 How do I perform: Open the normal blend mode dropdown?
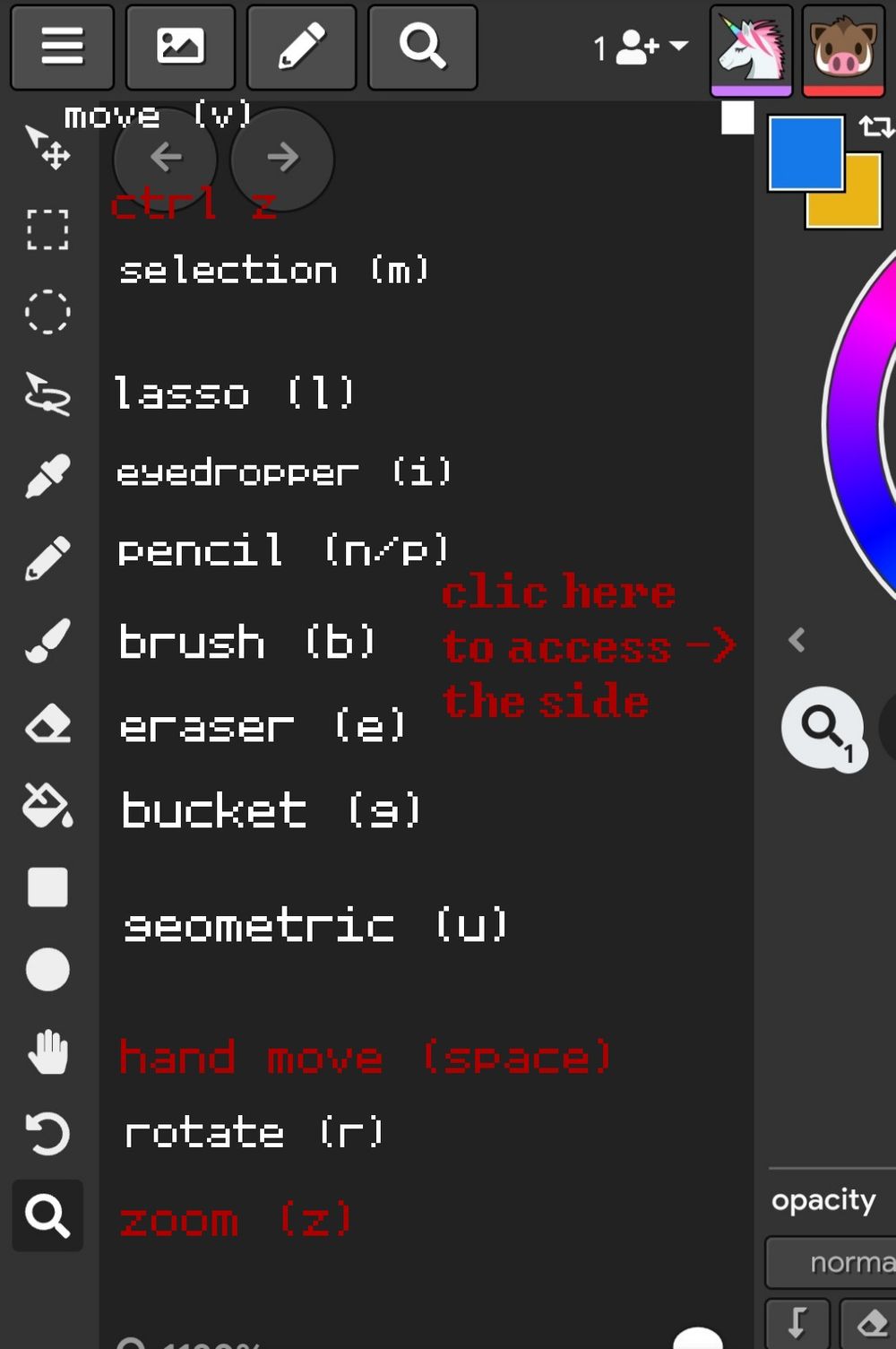pyautogui.click(x=831, y=1262)
